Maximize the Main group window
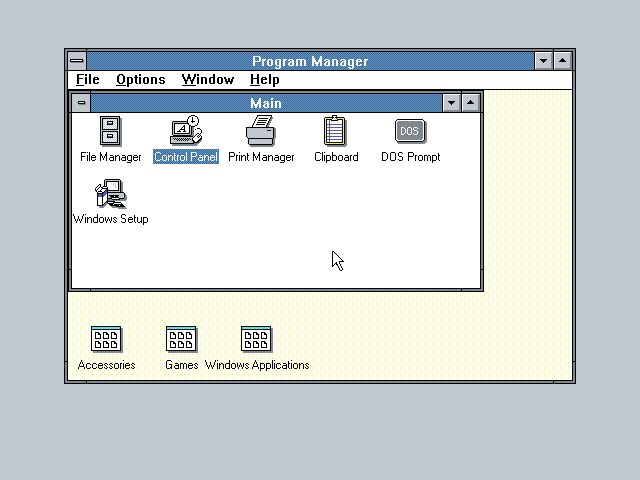640x480 pixels. [x=471, y=103]
